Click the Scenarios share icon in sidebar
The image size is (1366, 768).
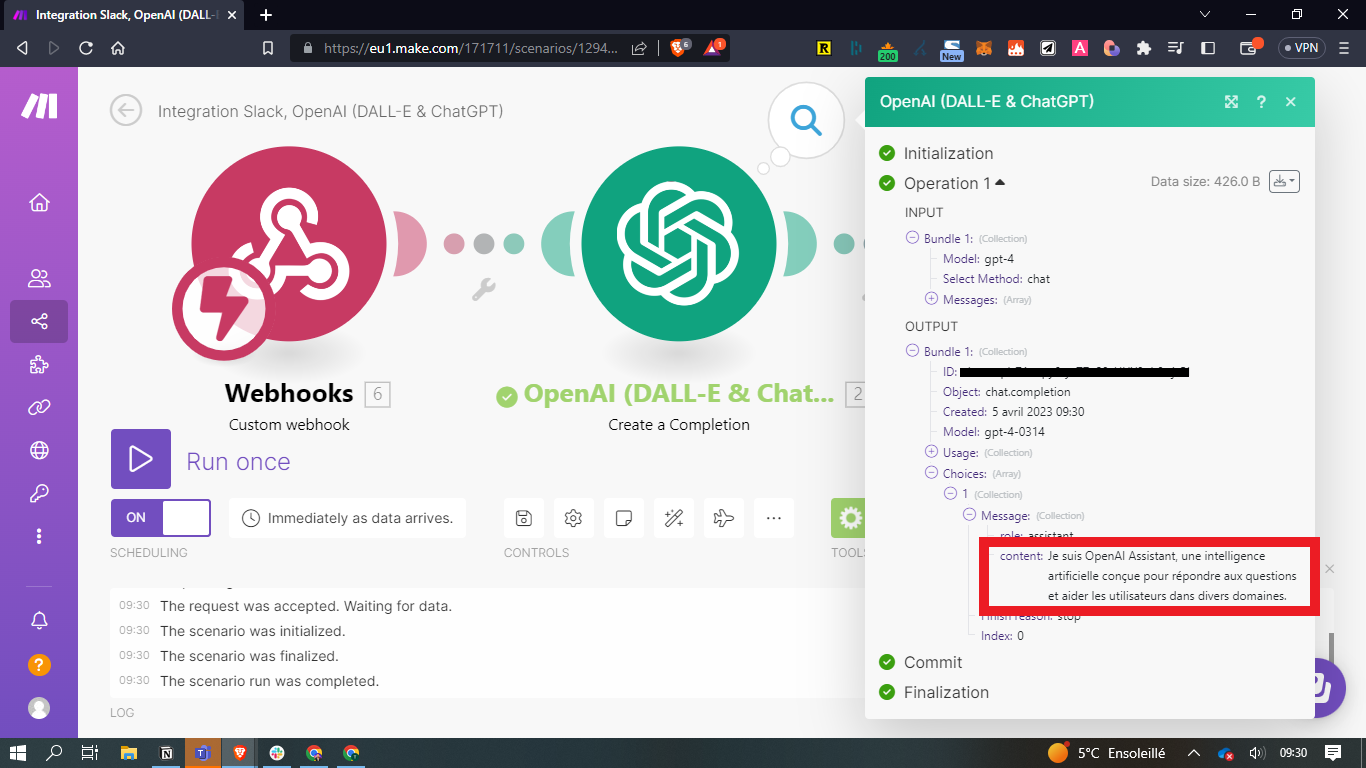(39, 321)
